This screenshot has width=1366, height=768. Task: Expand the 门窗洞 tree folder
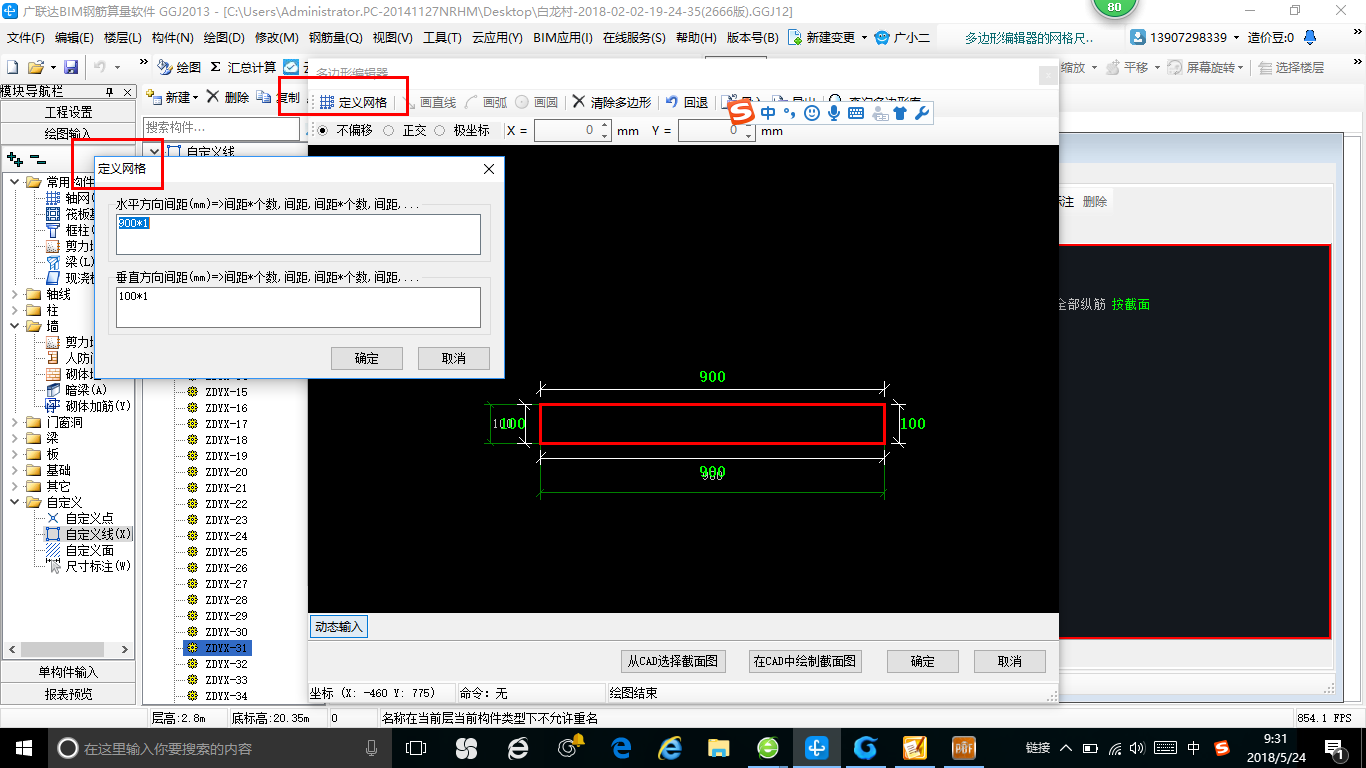coord(15,422)
